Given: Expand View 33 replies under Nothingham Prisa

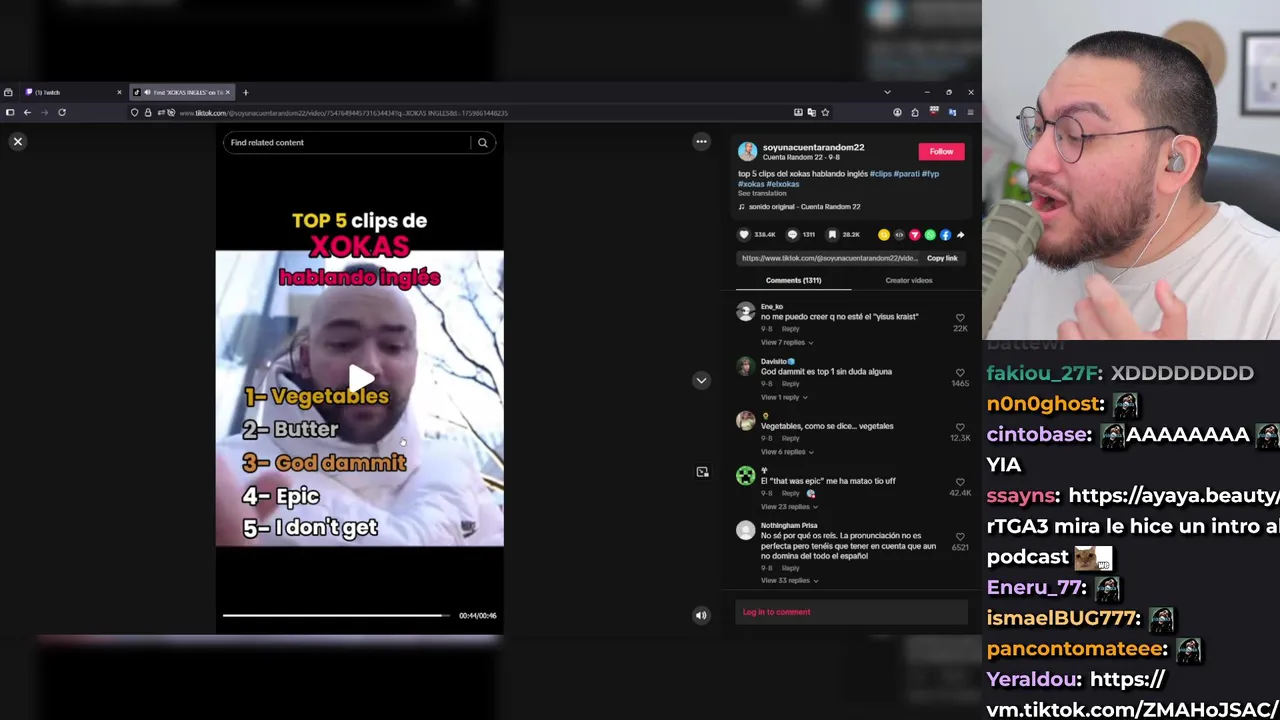Looking at the screenshot, I should point(788,581).
